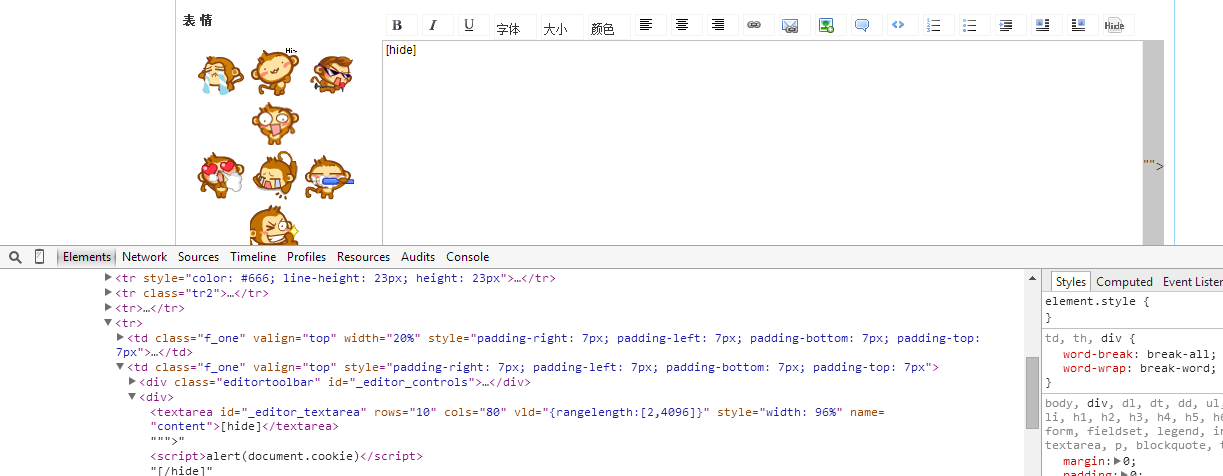The width and height of the screenshot is (1223, 476).
Task: Insert the grinning monkey with sparkle emoticon
Action: (273, 226)
